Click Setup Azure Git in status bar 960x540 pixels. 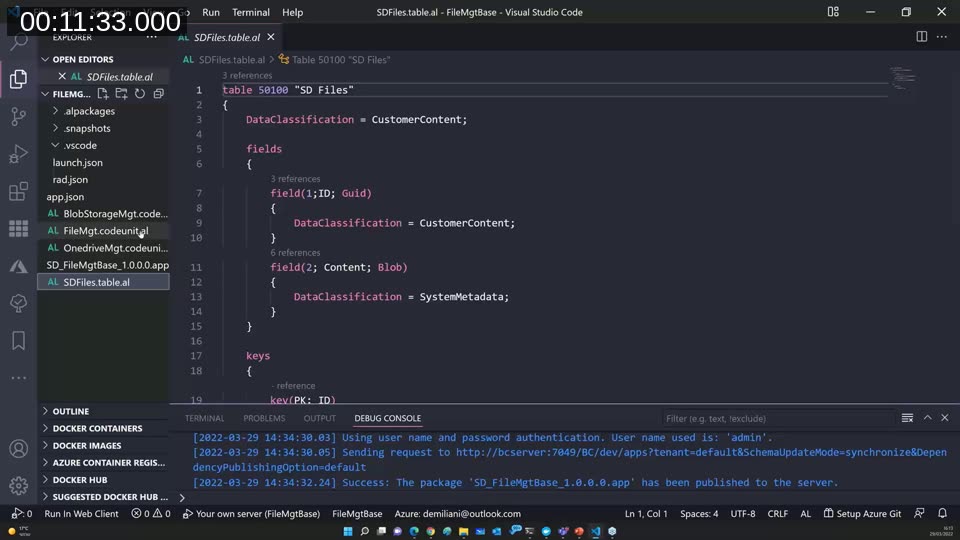pyautogui.click(x=862, y=514)
